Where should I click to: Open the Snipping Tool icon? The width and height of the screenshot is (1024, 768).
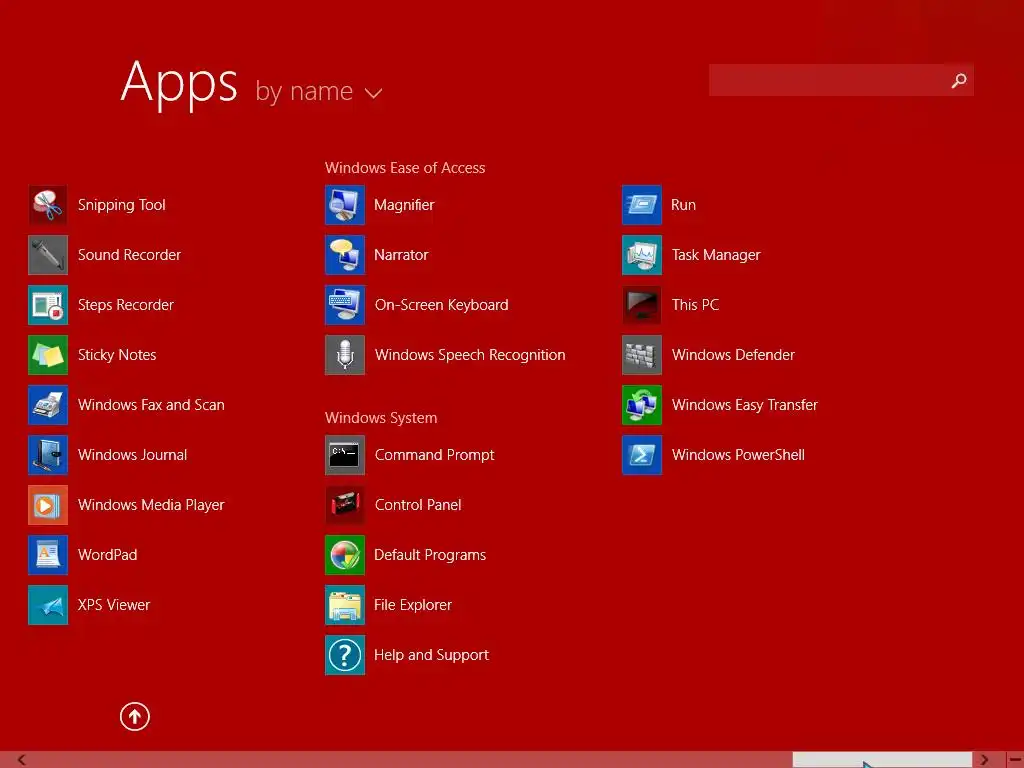48,205
